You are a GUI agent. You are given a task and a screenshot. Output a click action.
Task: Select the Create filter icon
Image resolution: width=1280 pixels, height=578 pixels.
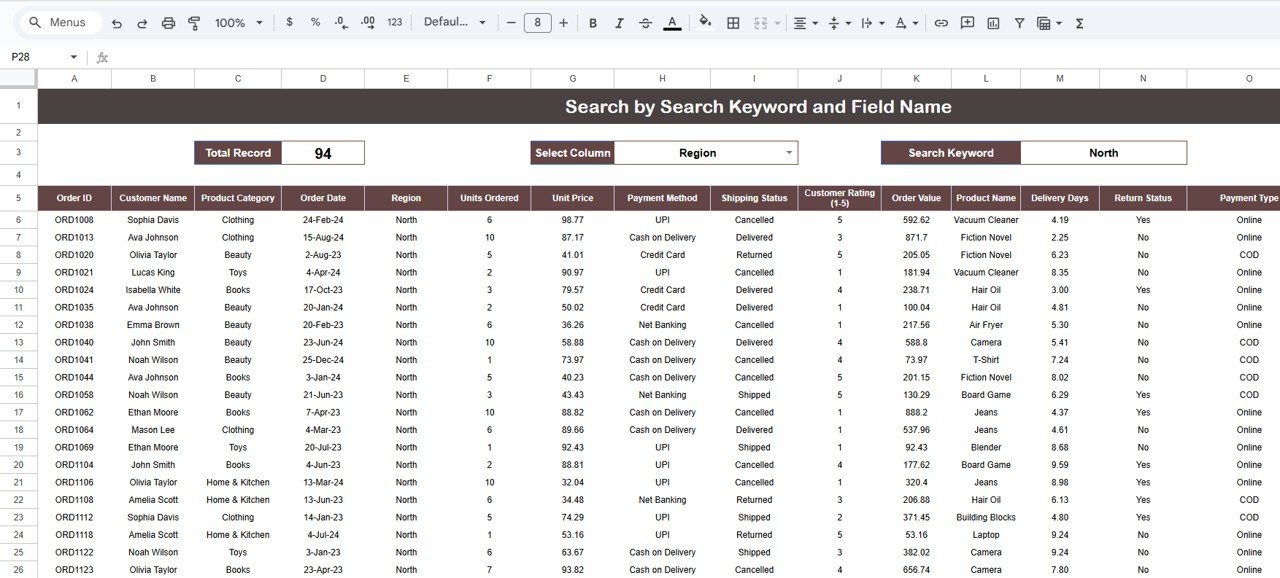click(1019, 22)
